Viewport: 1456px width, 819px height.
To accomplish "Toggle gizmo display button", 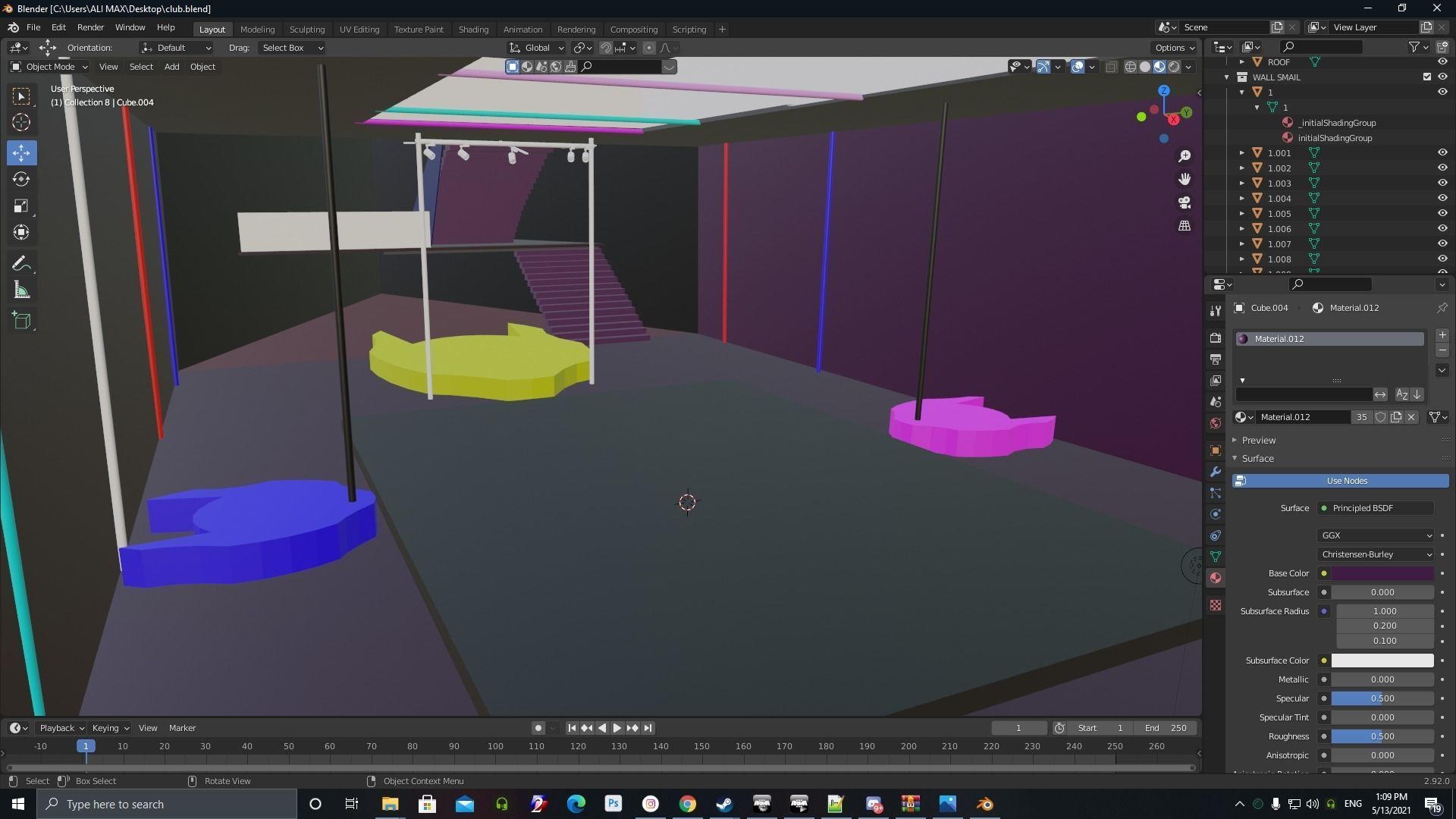I will 1043,67.
